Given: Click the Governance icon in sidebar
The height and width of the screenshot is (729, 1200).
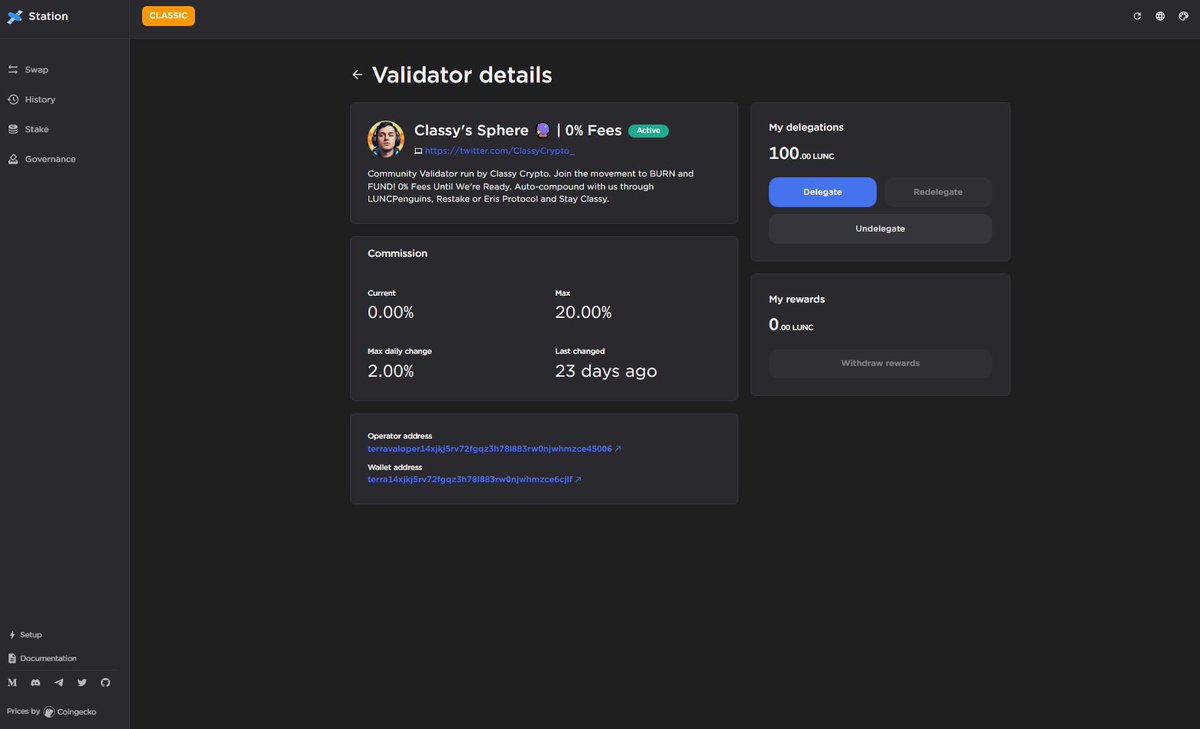Looking at the screenshot, I should [13, 160].
